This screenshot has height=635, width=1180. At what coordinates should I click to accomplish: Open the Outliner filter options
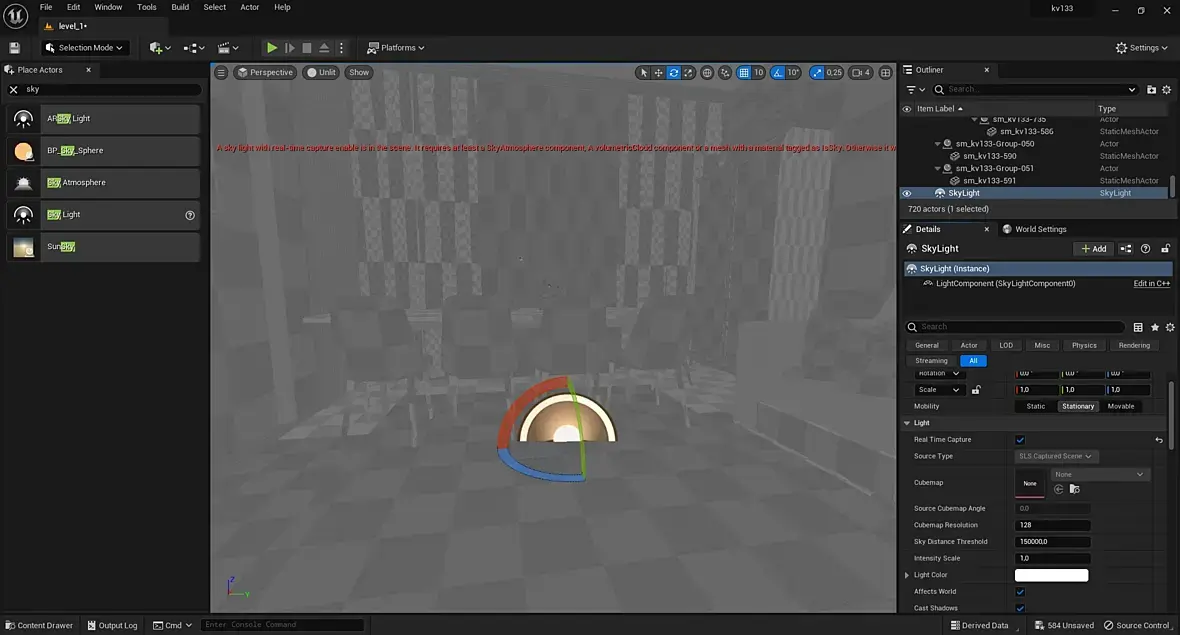(915, 90)
